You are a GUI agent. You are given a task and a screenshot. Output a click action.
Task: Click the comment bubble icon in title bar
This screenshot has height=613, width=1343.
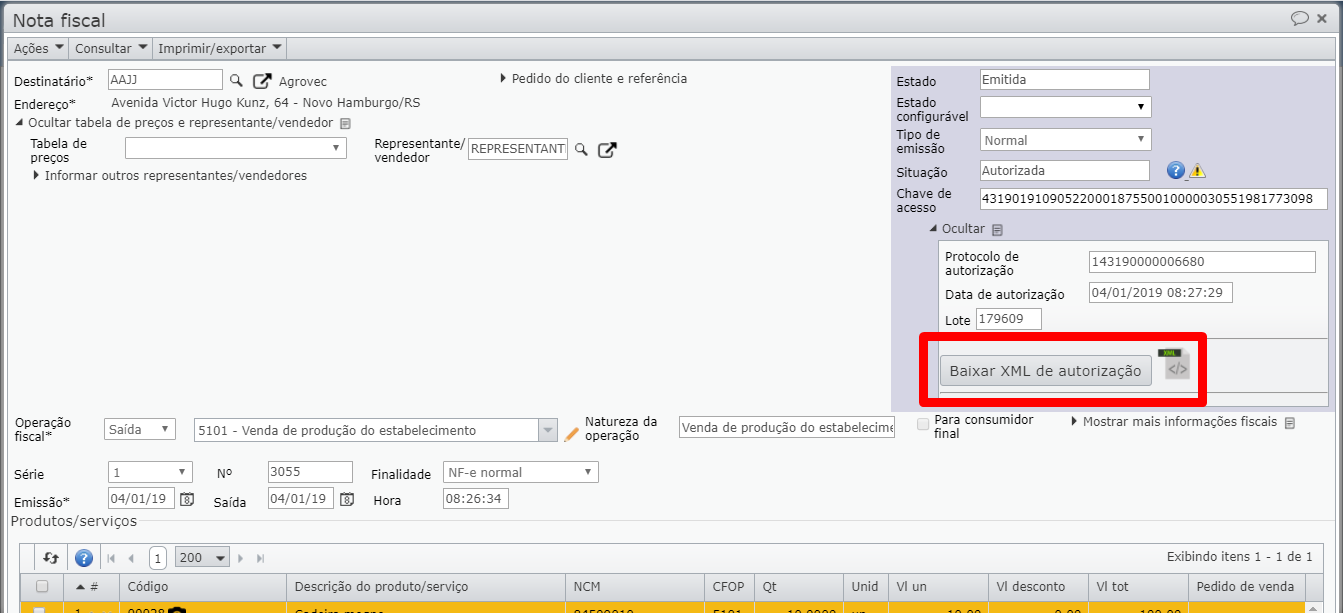[1300, 18]
